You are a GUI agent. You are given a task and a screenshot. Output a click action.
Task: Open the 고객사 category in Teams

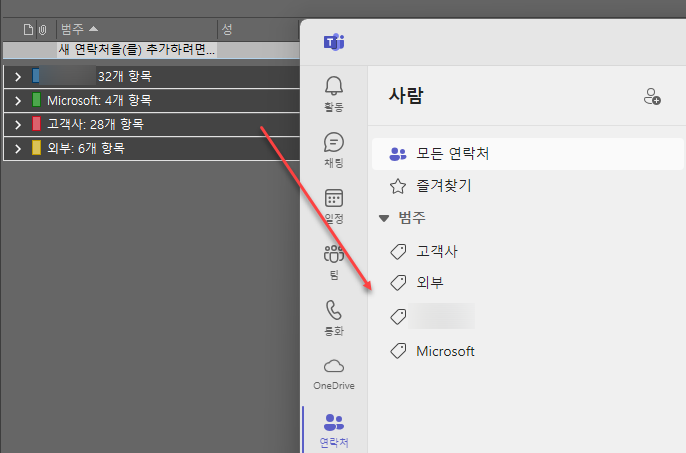[437, 252]
